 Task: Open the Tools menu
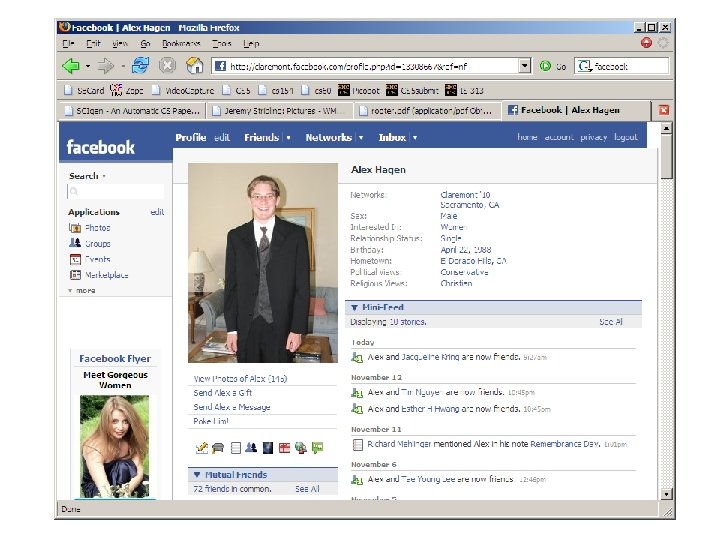(222, 44)
